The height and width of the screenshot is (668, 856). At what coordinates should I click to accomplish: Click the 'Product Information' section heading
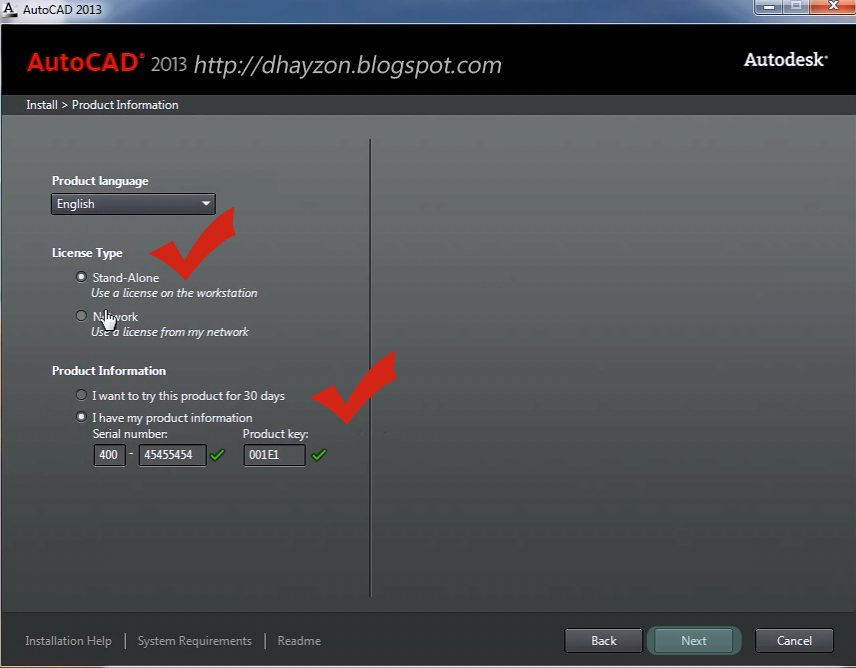(x=109, y=371)
